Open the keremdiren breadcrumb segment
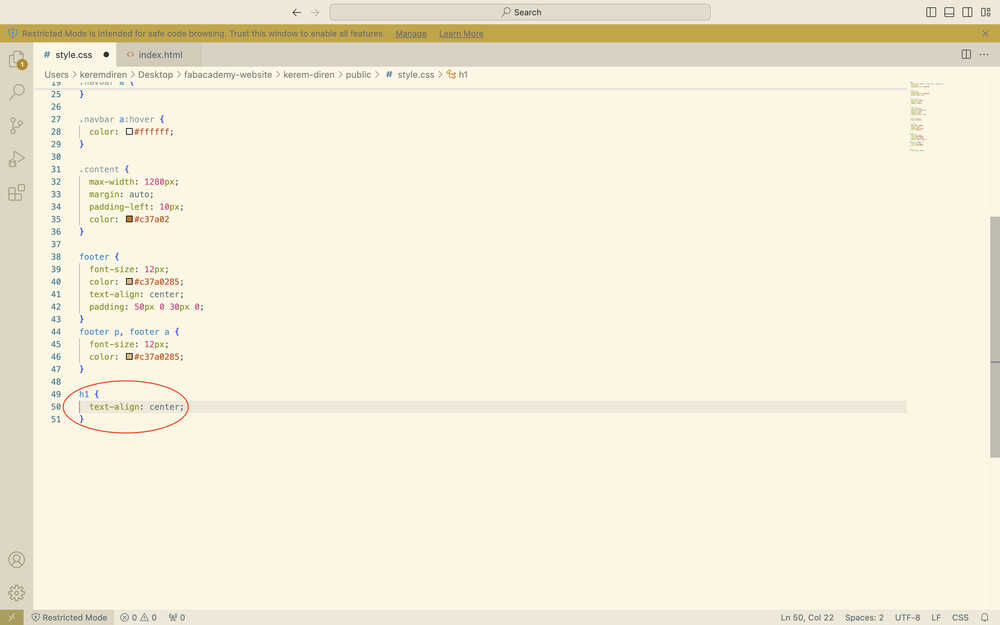 coord(103,75)
